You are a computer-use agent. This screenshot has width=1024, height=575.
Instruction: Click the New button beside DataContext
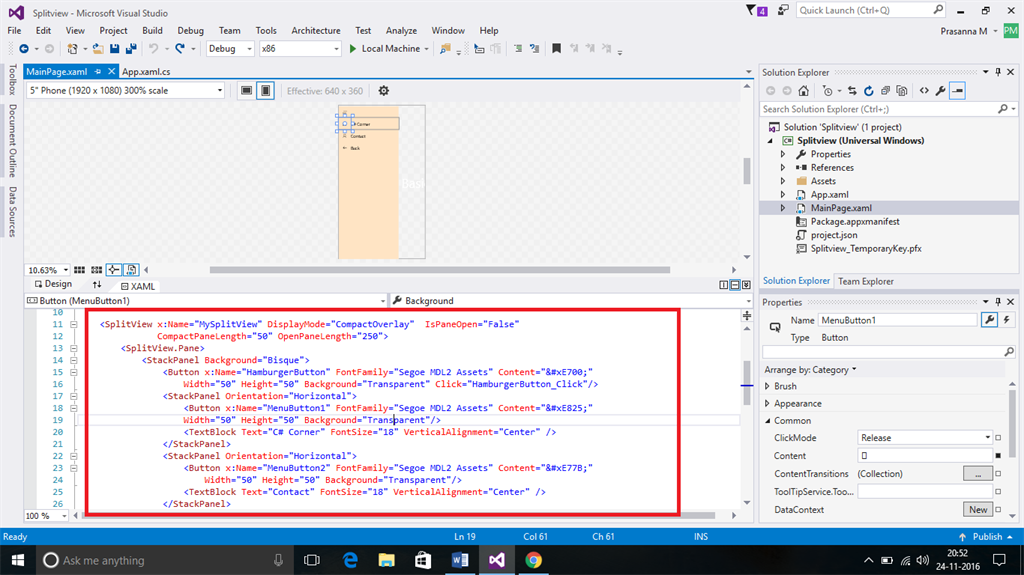[977, 509]
